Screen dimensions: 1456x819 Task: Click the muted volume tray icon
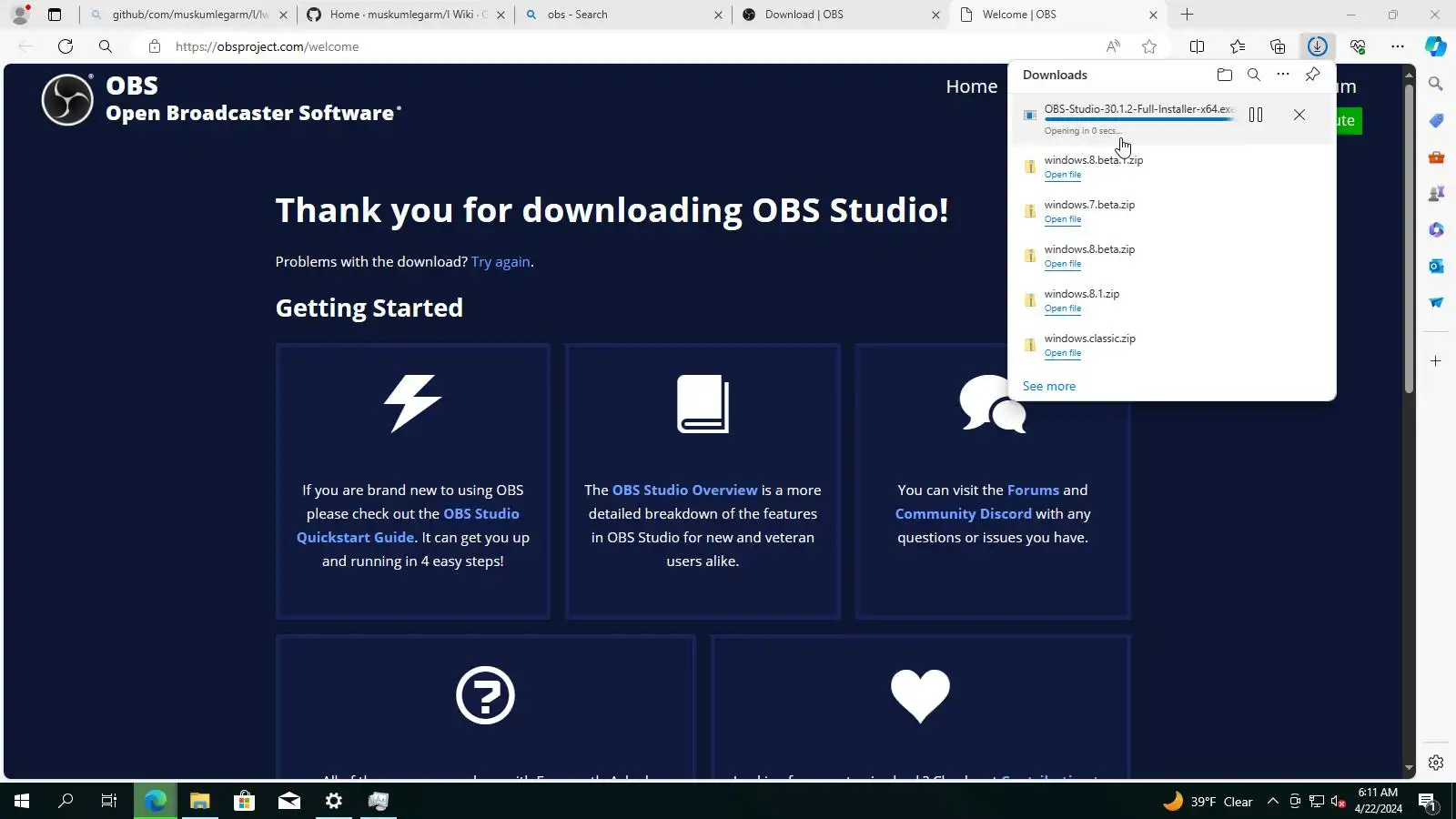coord(1339,802)
